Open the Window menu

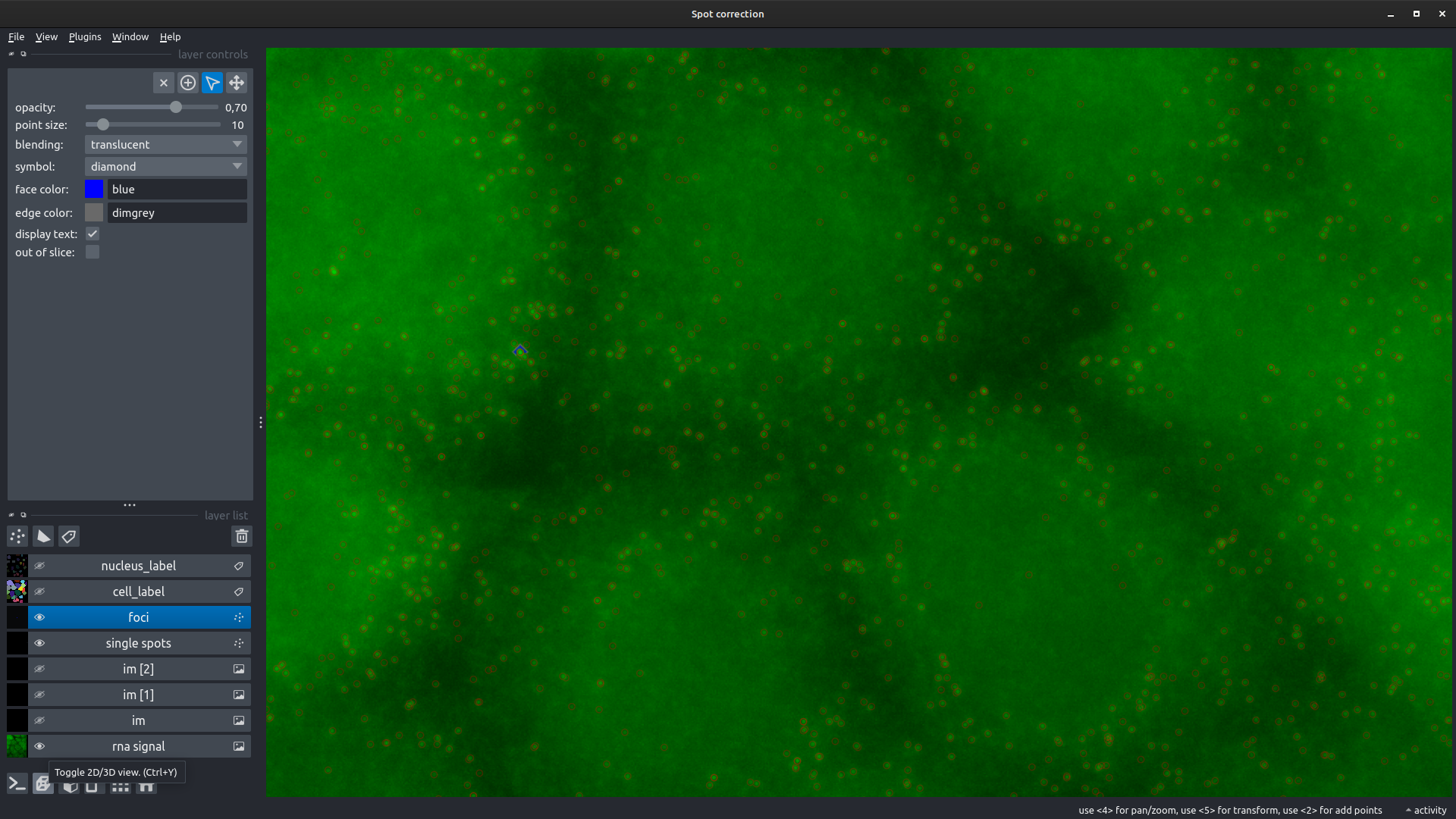130,36
